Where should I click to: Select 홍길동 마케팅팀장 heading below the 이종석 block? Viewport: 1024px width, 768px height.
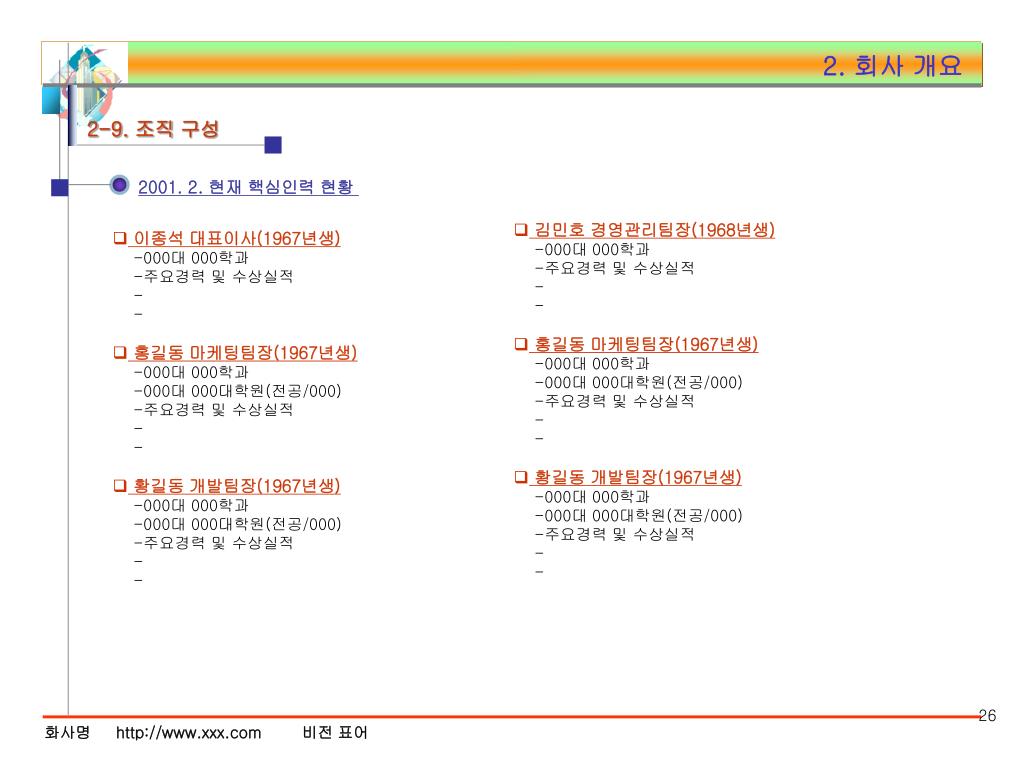point(245,353)
